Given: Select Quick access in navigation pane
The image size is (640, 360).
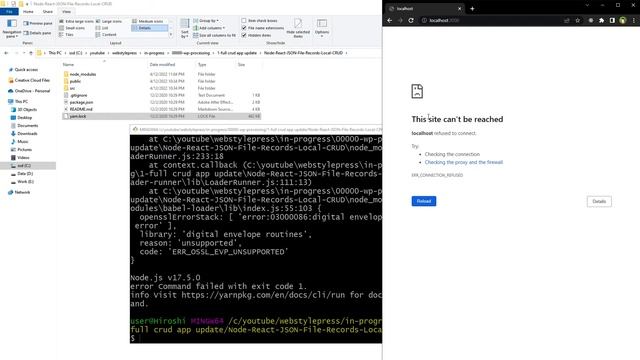Looking at the screenshot, I should click(x=26, y=70).
